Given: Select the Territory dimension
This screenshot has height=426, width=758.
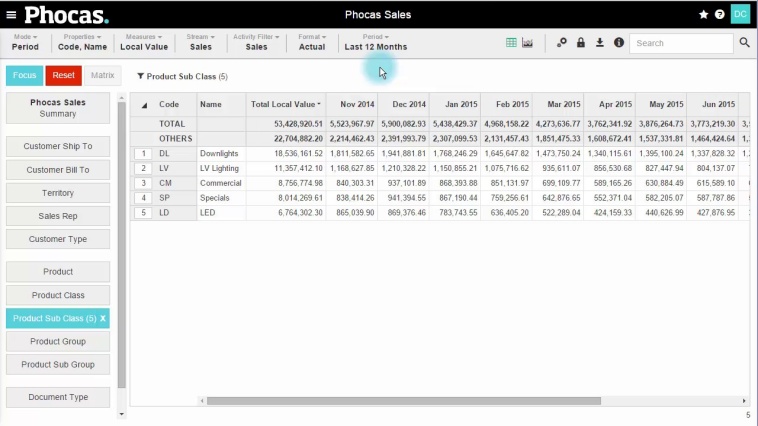Looking at the screenshot, I should coord(58,193).
